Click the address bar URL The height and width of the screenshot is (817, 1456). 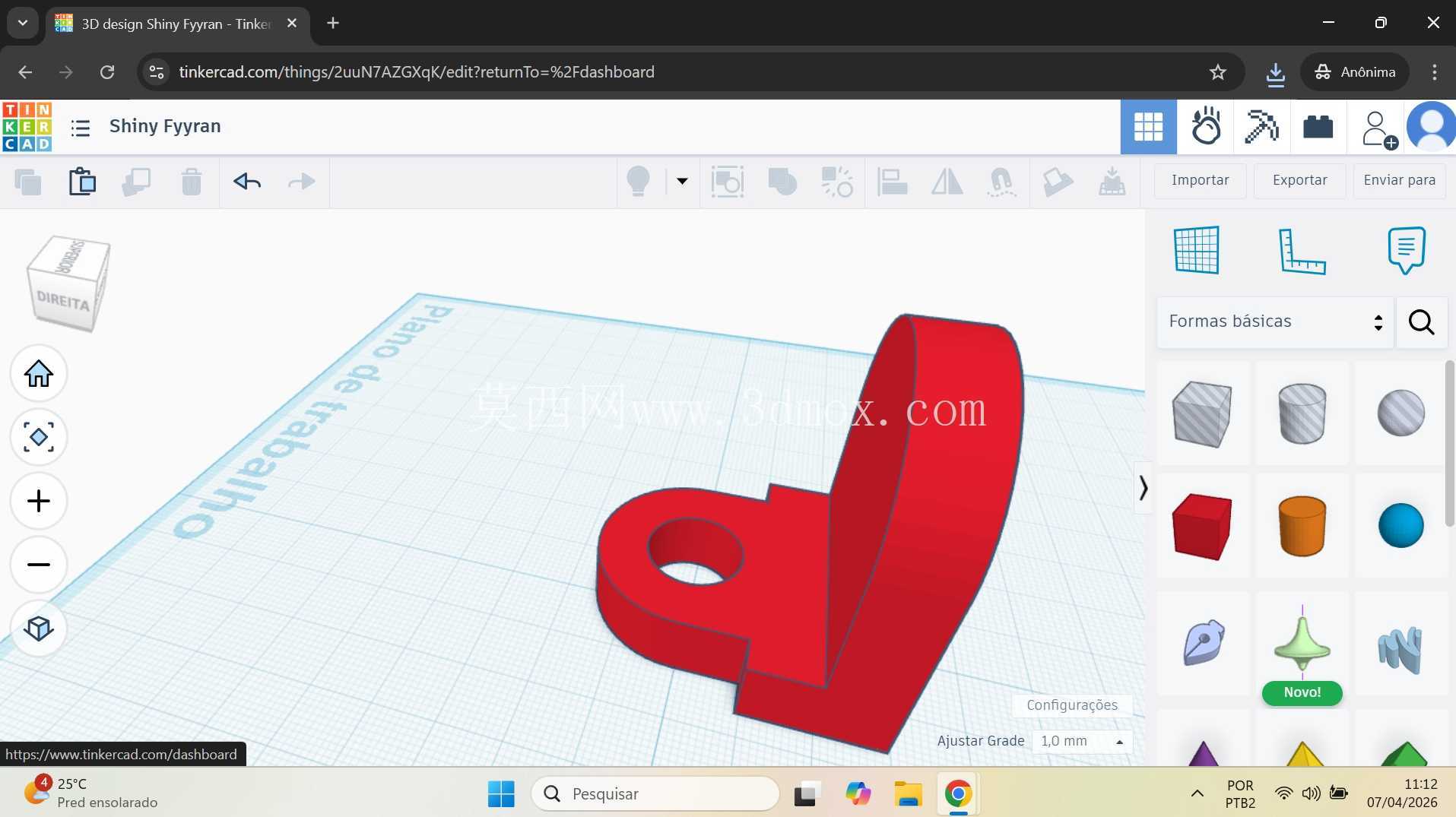417,72
